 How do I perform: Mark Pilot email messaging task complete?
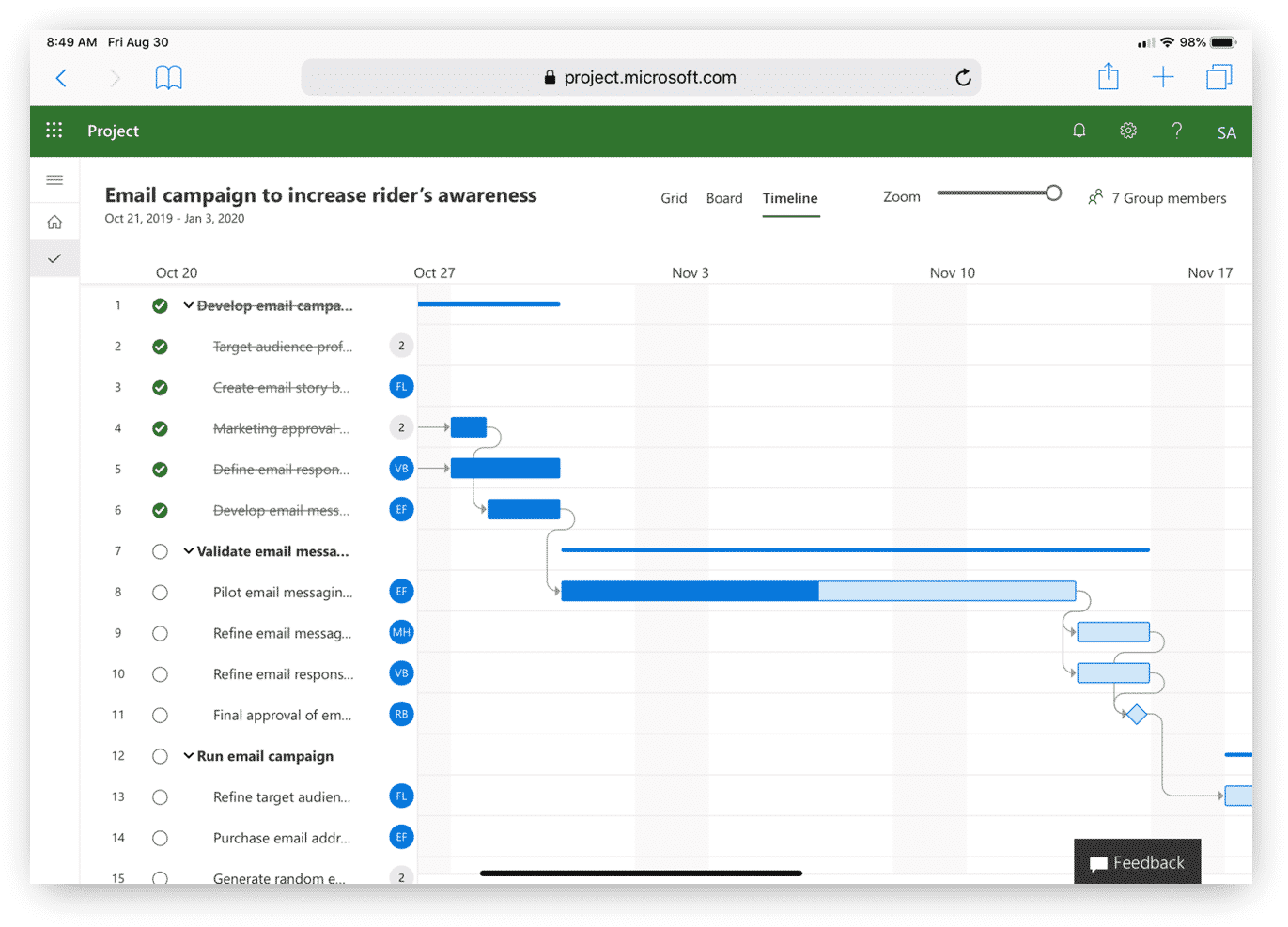160,593
